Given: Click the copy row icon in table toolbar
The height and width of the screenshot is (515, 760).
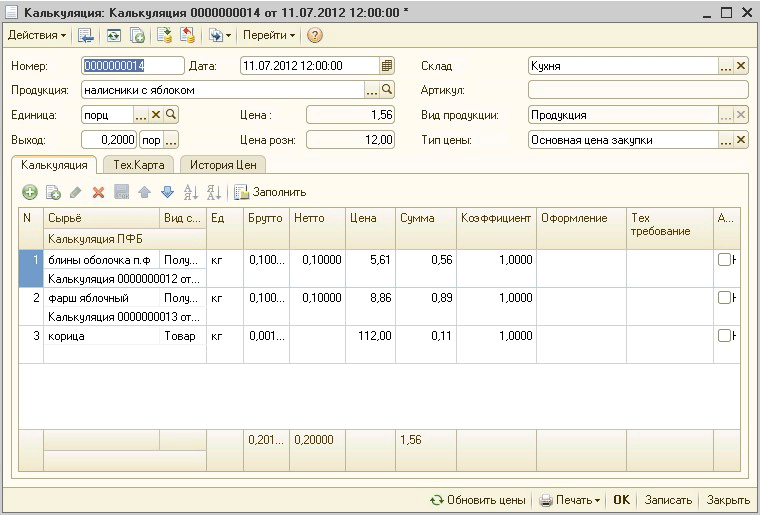Looking at the screenshot, I should coord(53,192).
